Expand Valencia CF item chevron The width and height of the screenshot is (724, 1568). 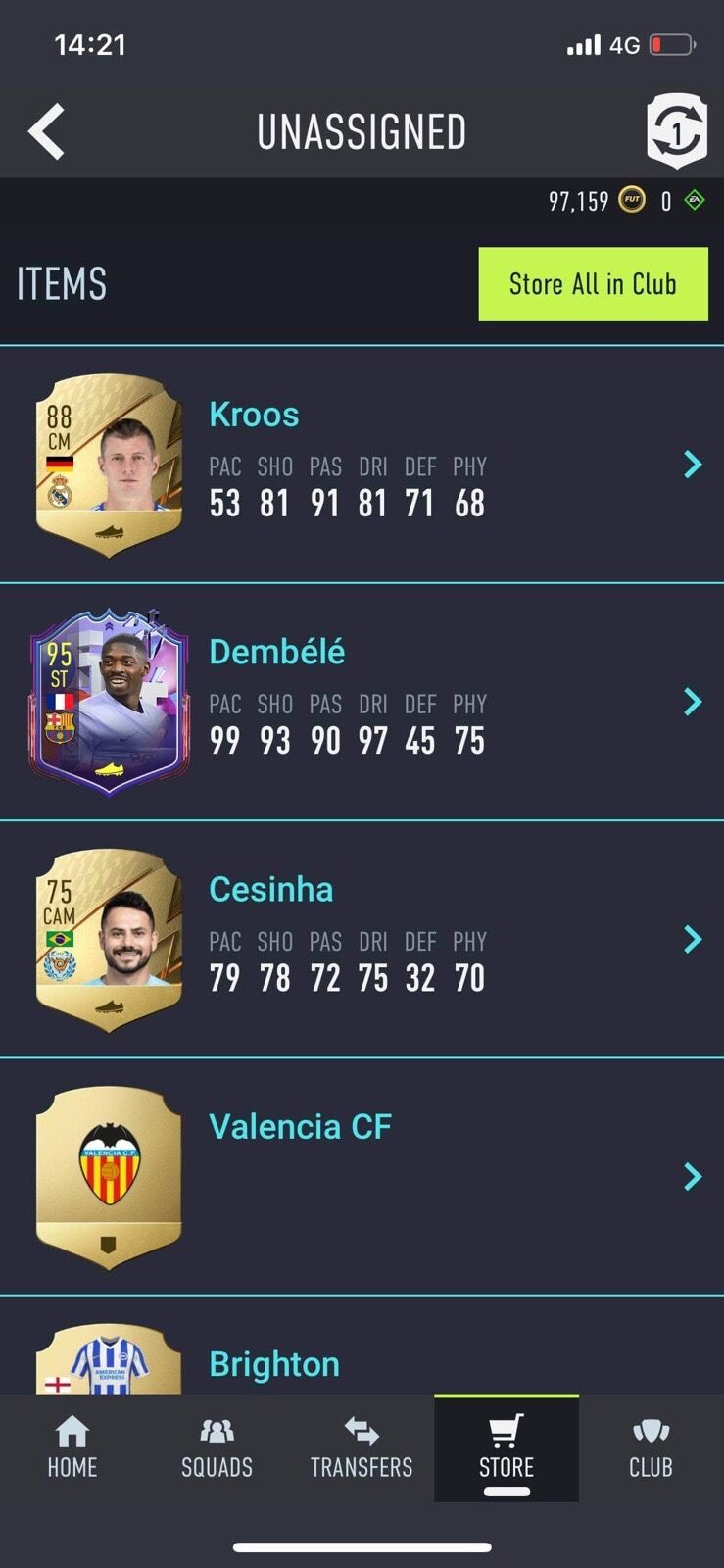tap(693, 1176)
